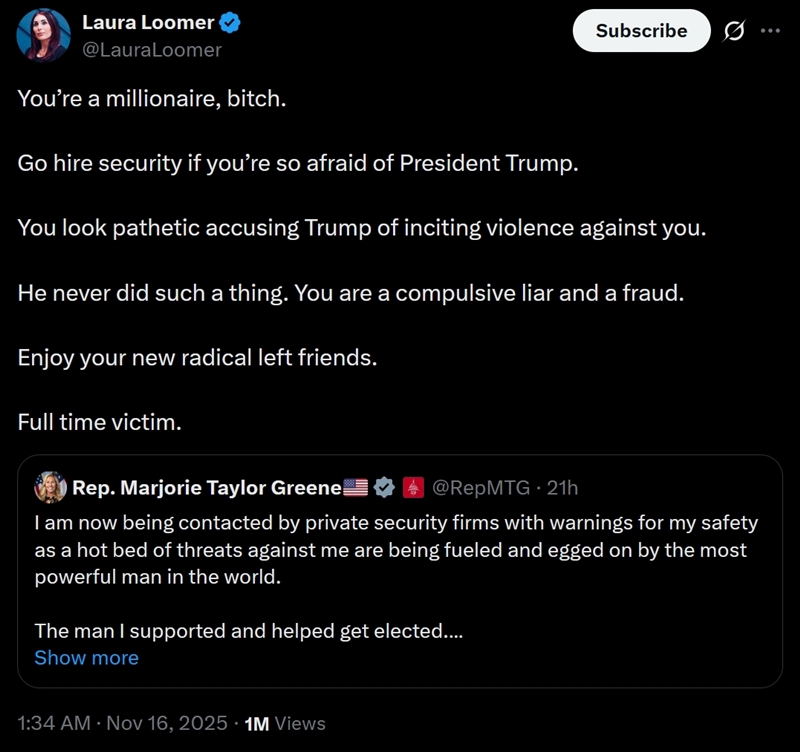Click Marjorie Taylor Greene's quoted post avatar

click(x=51, y=487)
